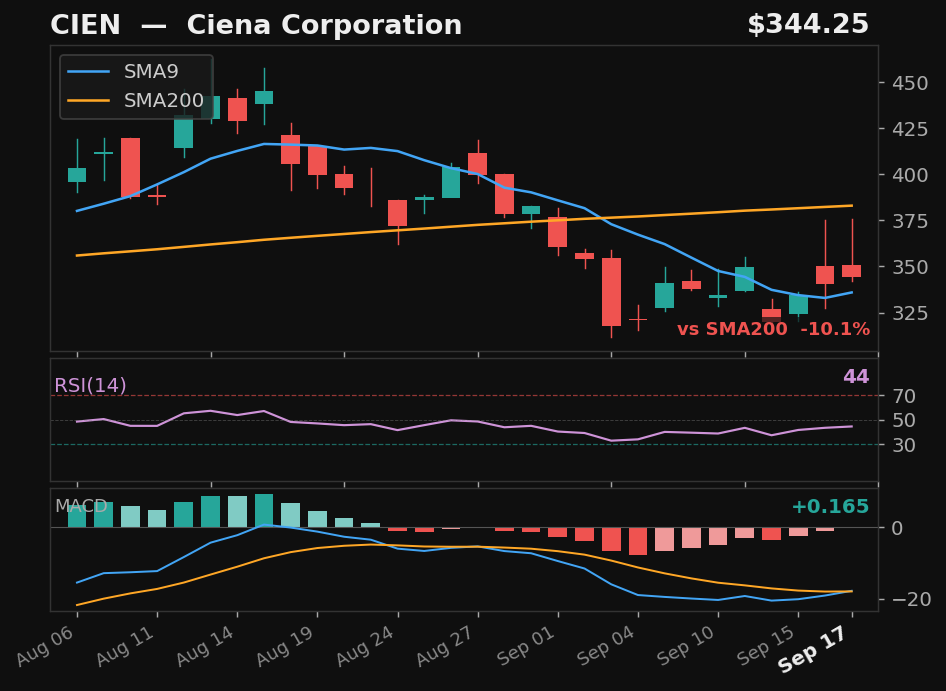This screenshot has height=691, width=946.
Task: Click the RSI 70 axis label
Action: [904, 396]
